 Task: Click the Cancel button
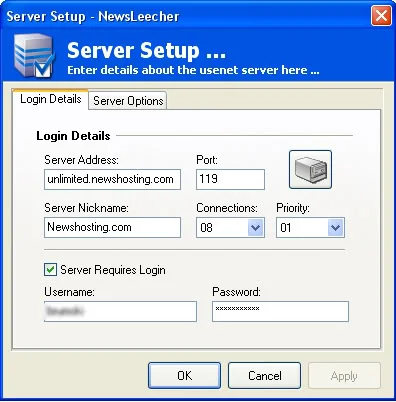tap(264, 376)
